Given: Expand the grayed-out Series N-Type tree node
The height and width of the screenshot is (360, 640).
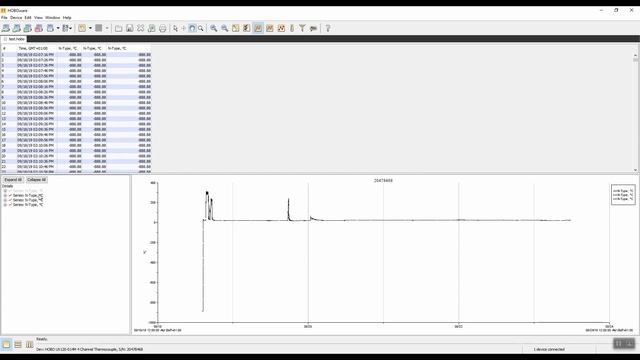Looking at the screenshot, I should click(5, 191).
